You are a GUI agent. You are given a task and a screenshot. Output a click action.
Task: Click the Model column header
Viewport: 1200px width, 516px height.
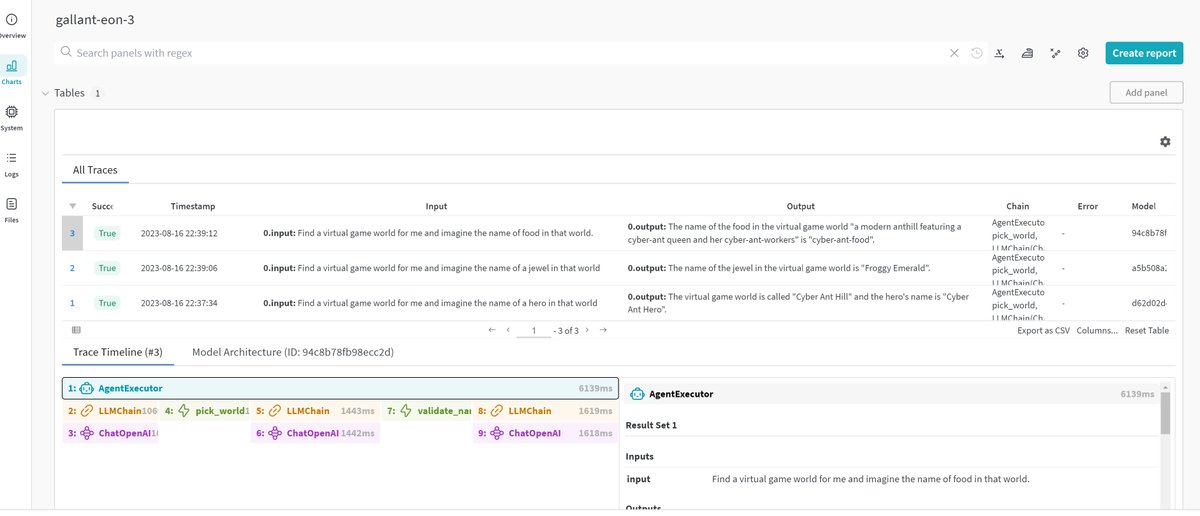point(1143,207)
